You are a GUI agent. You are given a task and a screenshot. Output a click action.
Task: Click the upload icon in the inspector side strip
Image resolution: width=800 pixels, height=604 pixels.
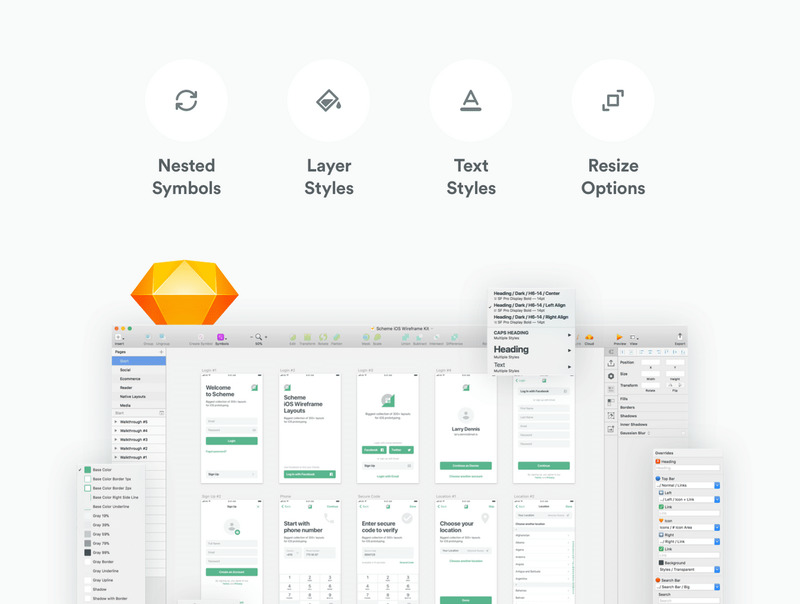point(611,363)
